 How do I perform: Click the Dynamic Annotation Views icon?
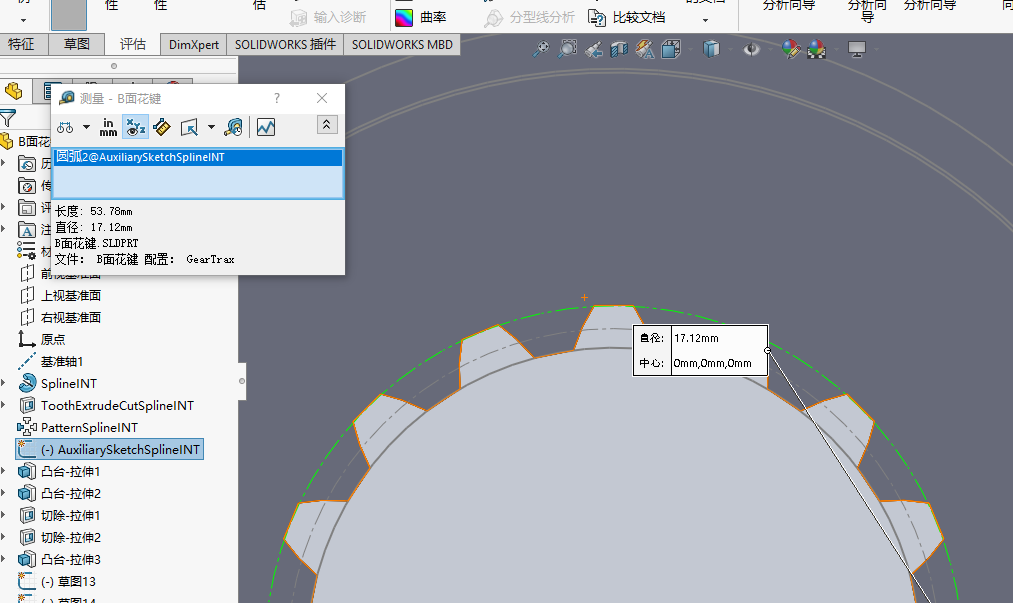coord(645,49)
